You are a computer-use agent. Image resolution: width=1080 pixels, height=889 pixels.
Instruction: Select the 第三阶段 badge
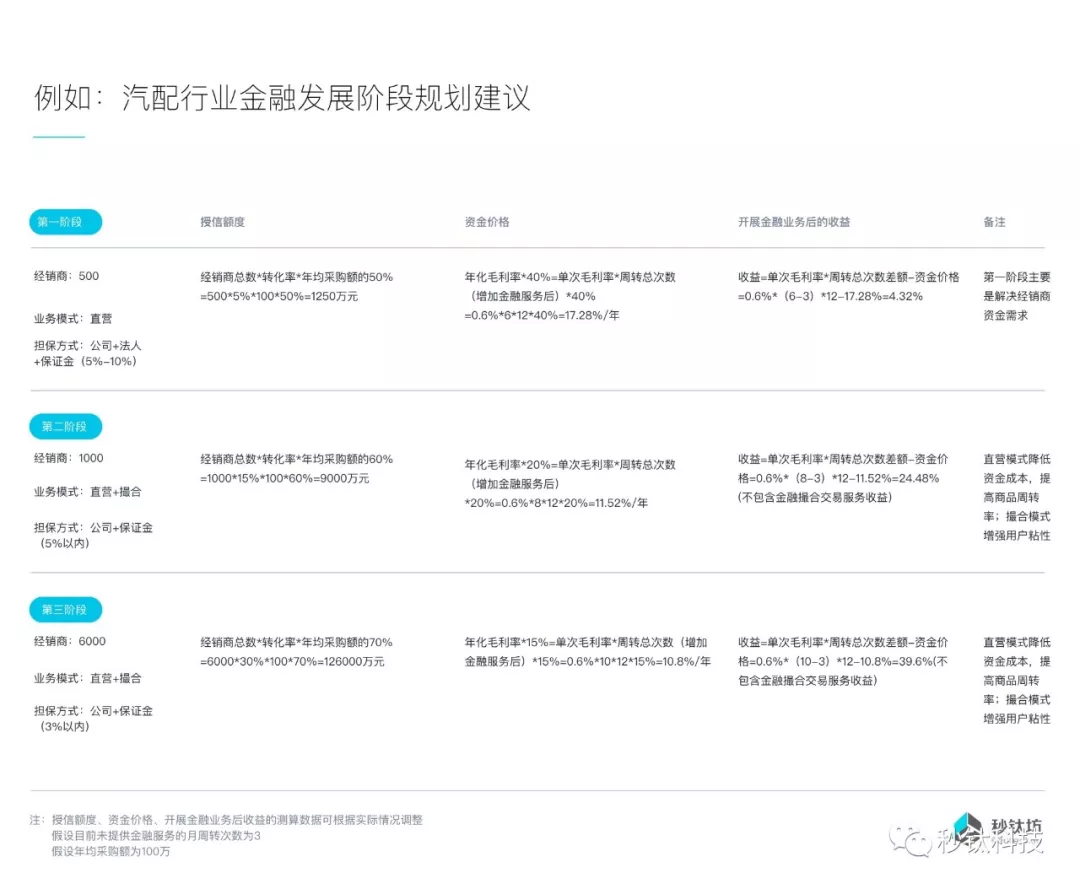pos(65,610)
